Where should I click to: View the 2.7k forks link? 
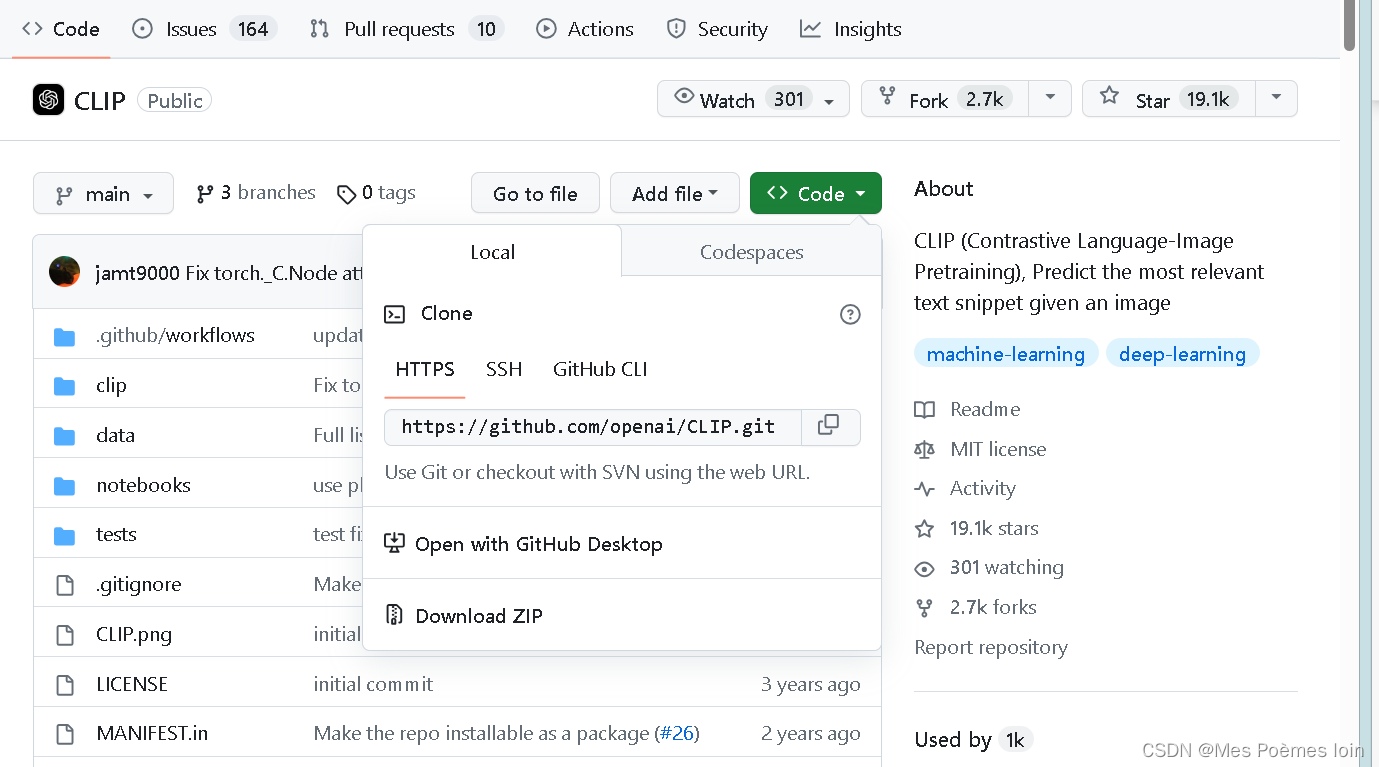[976, 607]
